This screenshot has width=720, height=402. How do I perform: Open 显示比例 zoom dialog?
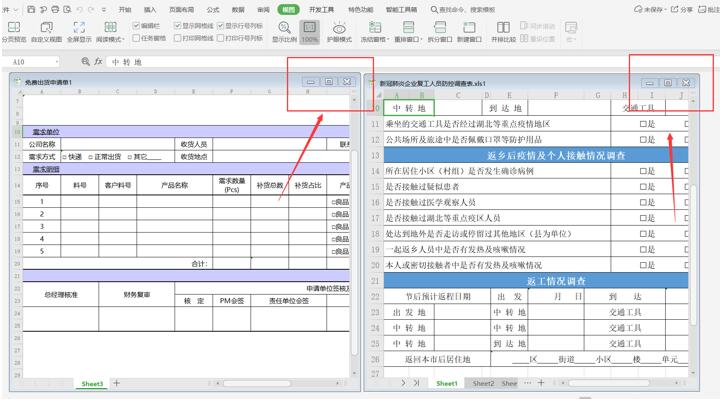[284, 32]
